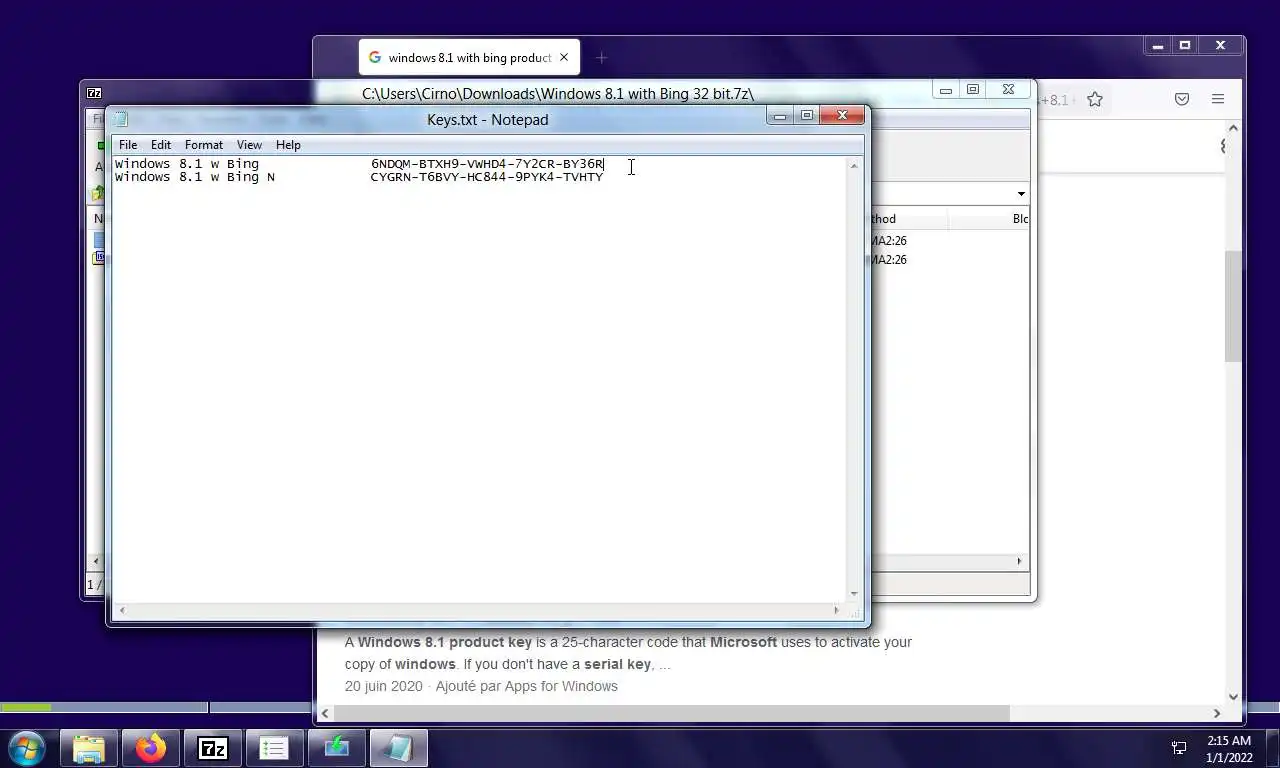Click the '20 juin 2020' search result date text

click(382, 686)
